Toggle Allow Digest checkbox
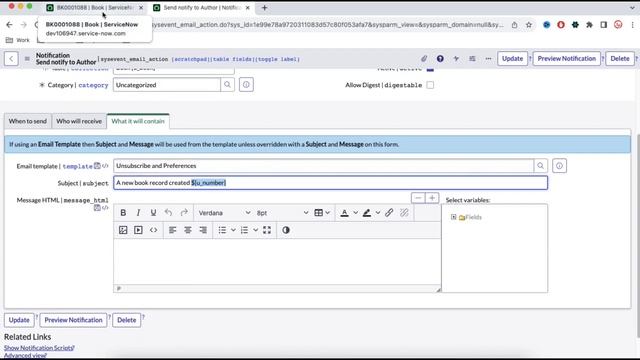640x360 pixels. (x=430, y=85)
